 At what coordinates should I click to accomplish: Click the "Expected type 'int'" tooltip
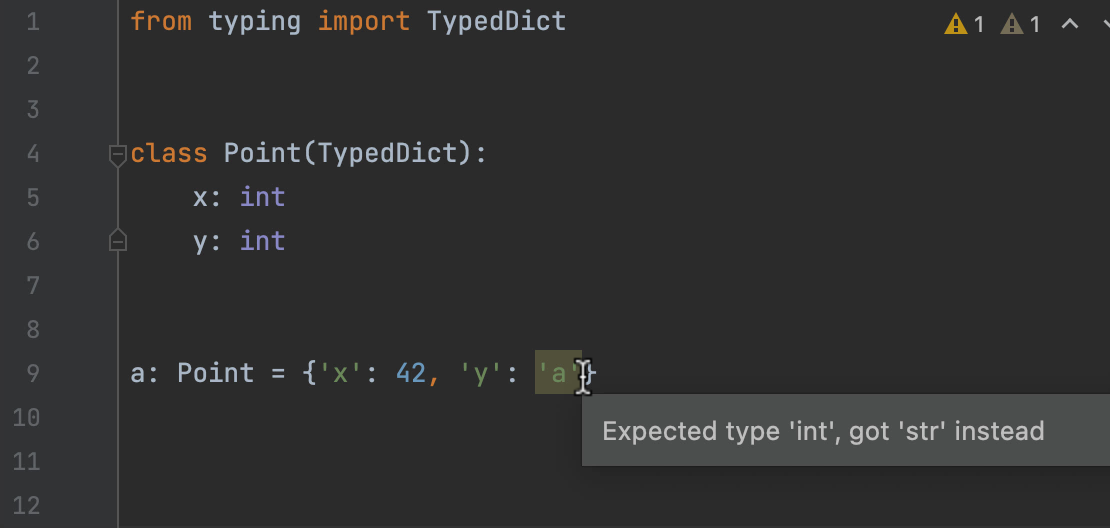coord(823,432)
